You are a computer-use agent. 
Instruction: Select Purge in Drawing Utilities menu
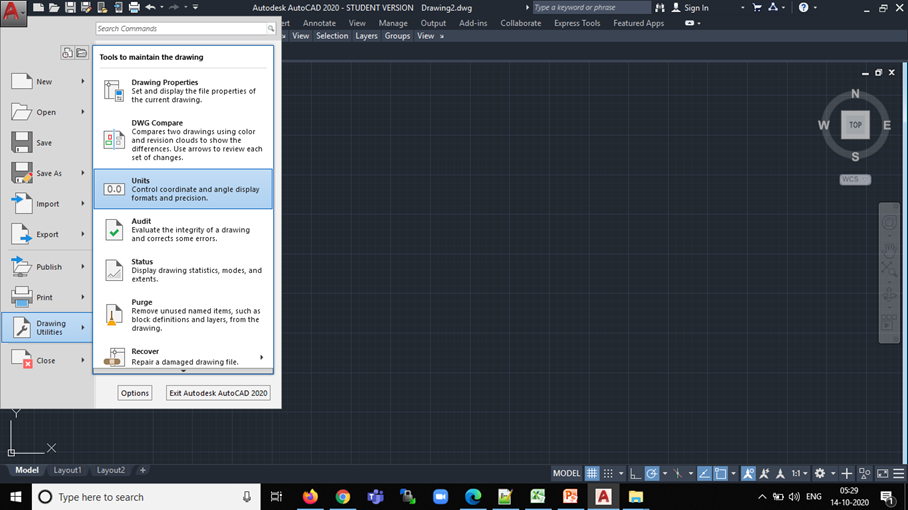pyautogui.click(x=183, y=314)
